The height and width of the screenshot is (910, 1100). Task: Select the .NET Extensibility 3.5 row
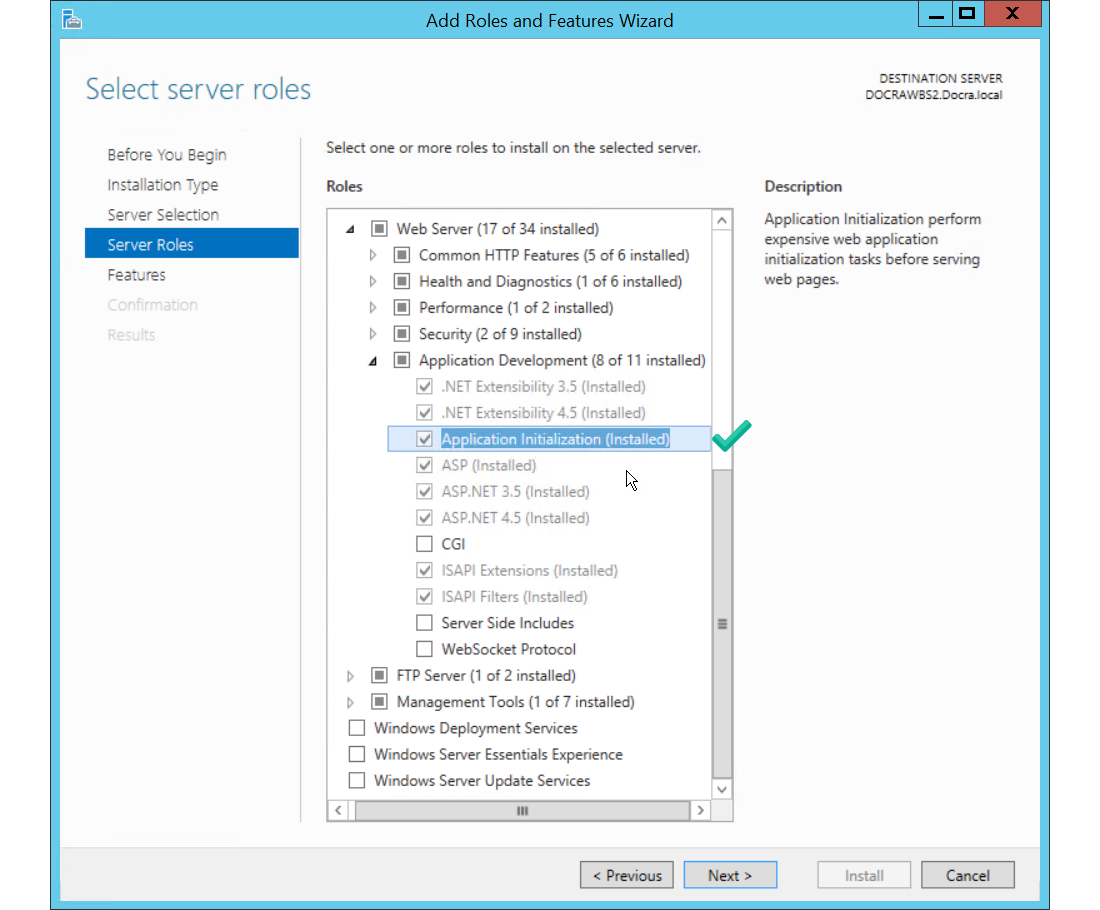(544, 387)
